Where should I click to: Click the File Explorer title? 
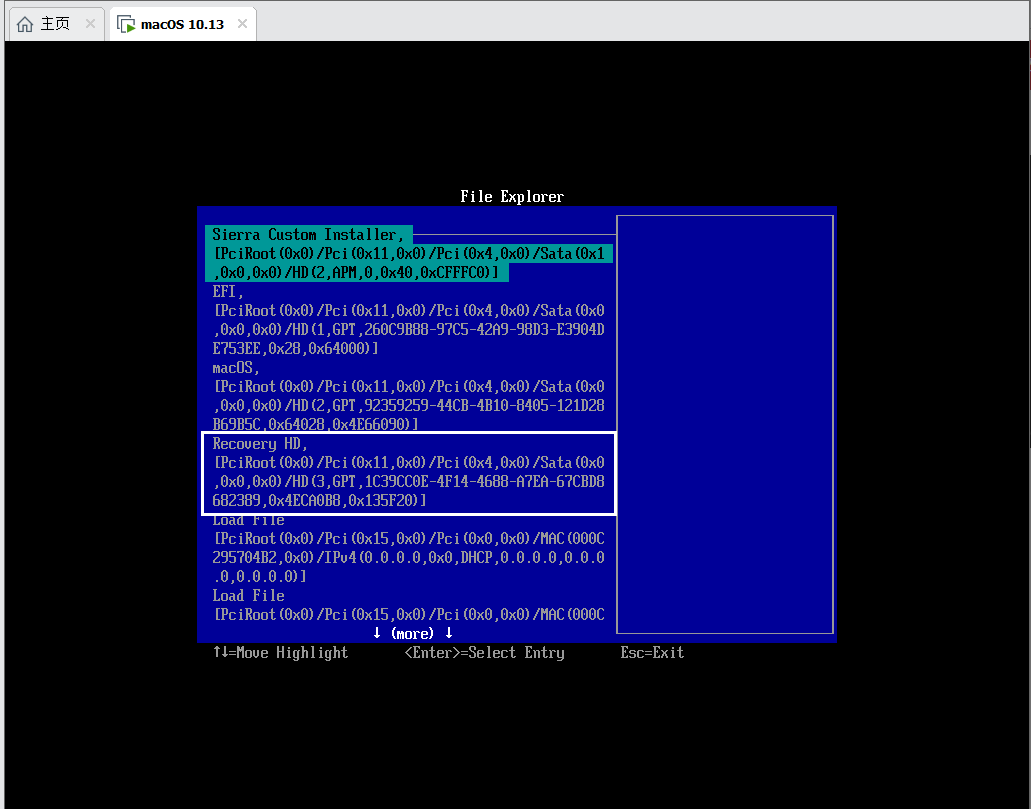[512, 197]
